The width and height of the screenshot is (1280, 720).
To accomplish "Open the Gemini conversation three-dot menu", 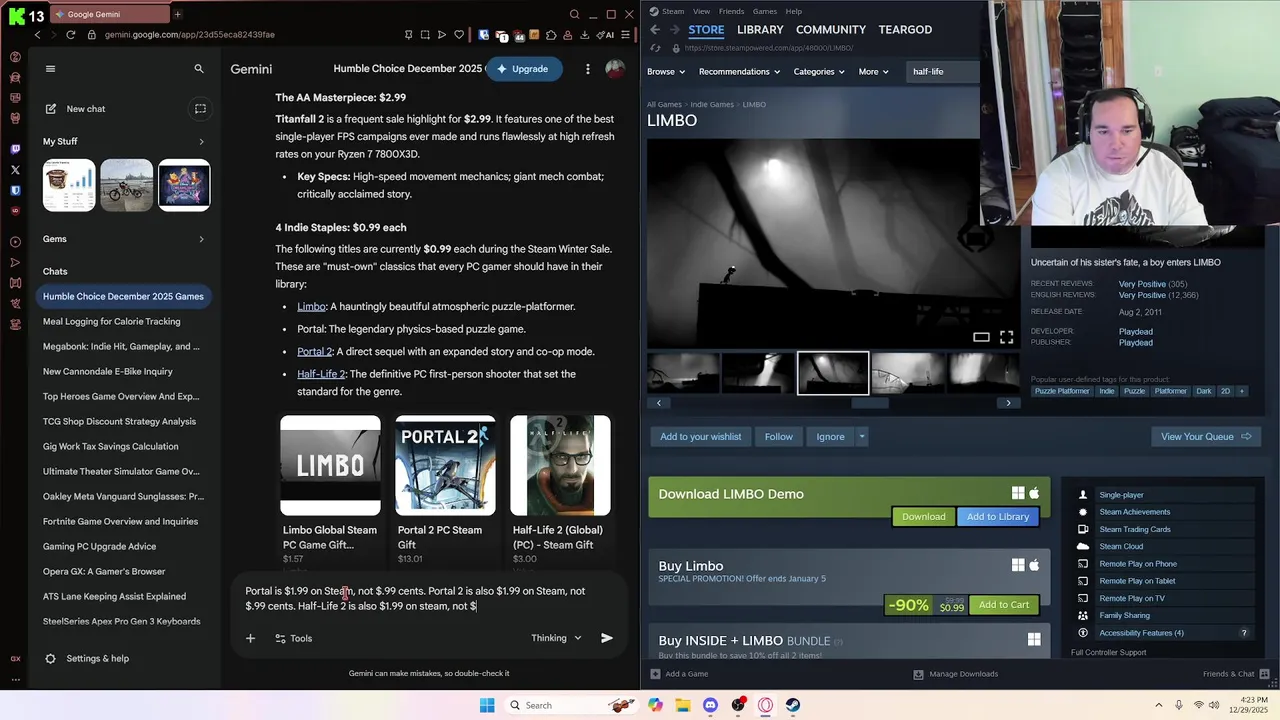I will tap(588, 69).
